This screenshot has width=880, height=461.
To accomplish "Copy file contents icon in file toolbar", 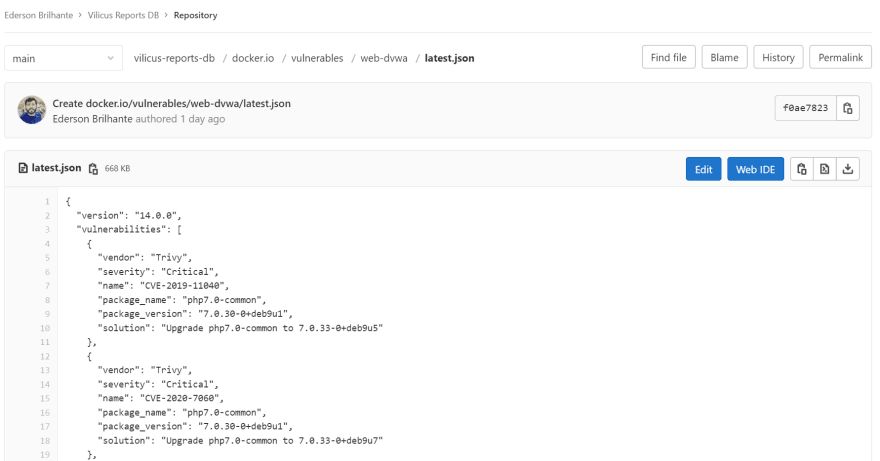I will [x=800, y=170].
